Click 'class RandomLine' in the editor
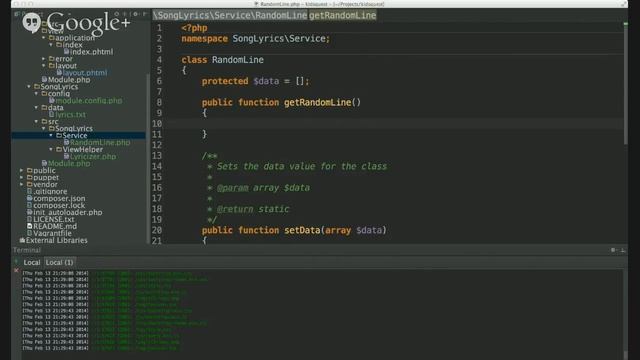Screen dimensions: 640x360 coord(222,60)
